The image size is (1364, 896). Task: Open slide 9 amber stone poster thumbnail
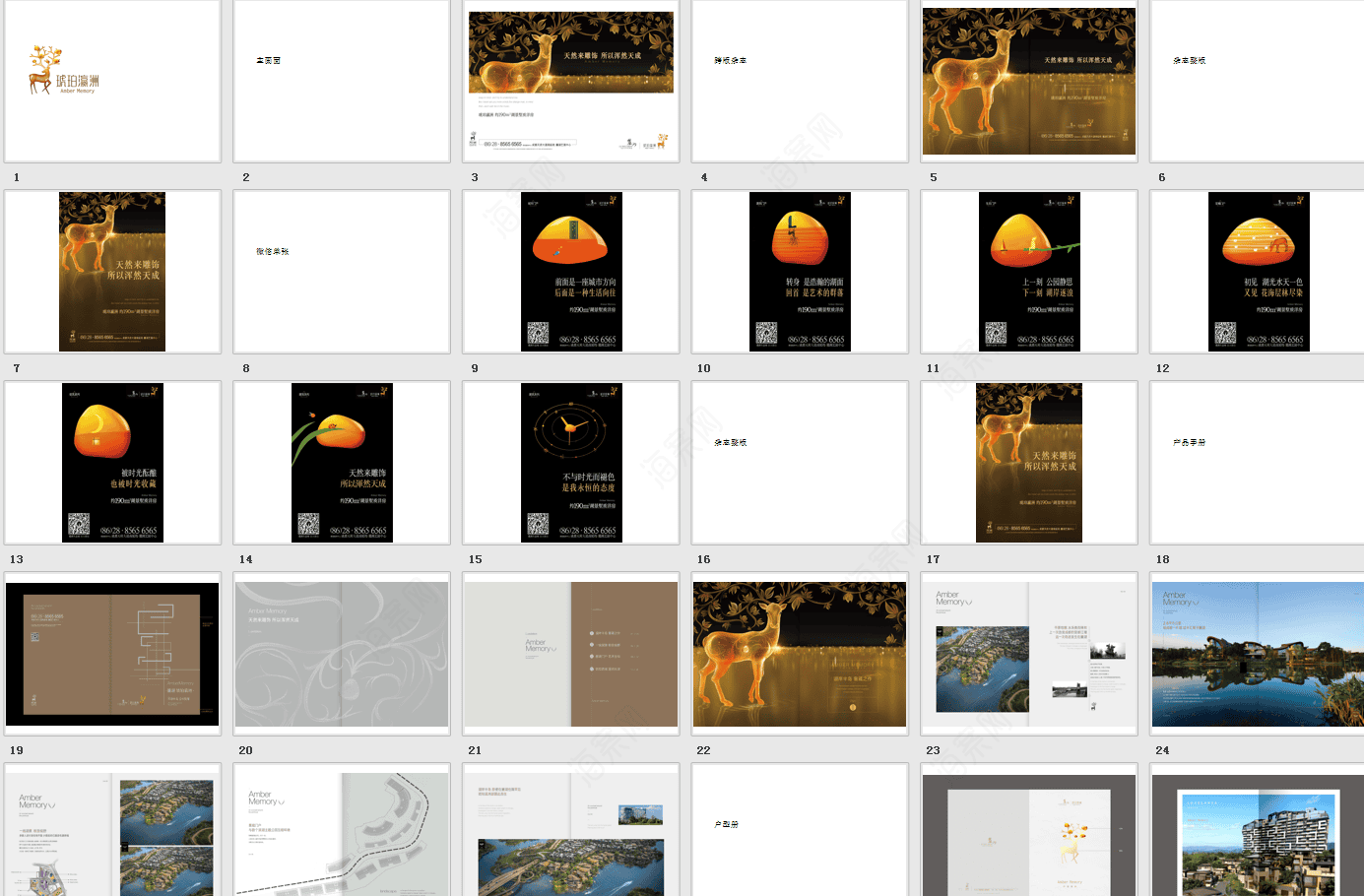pyautogui.click(x=571, y=272)
